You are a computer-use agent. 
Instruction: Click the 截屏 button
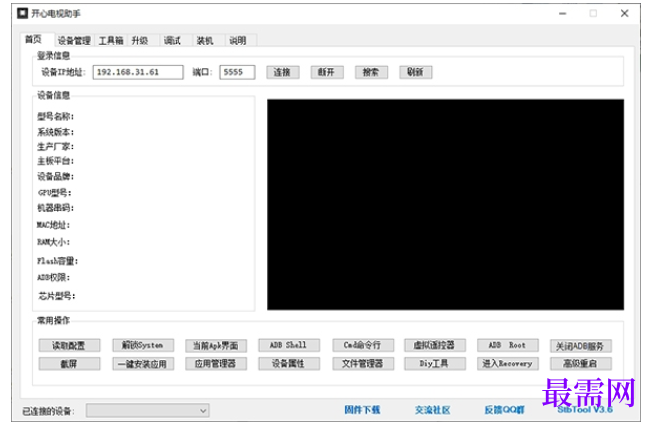tap(69, 364)
